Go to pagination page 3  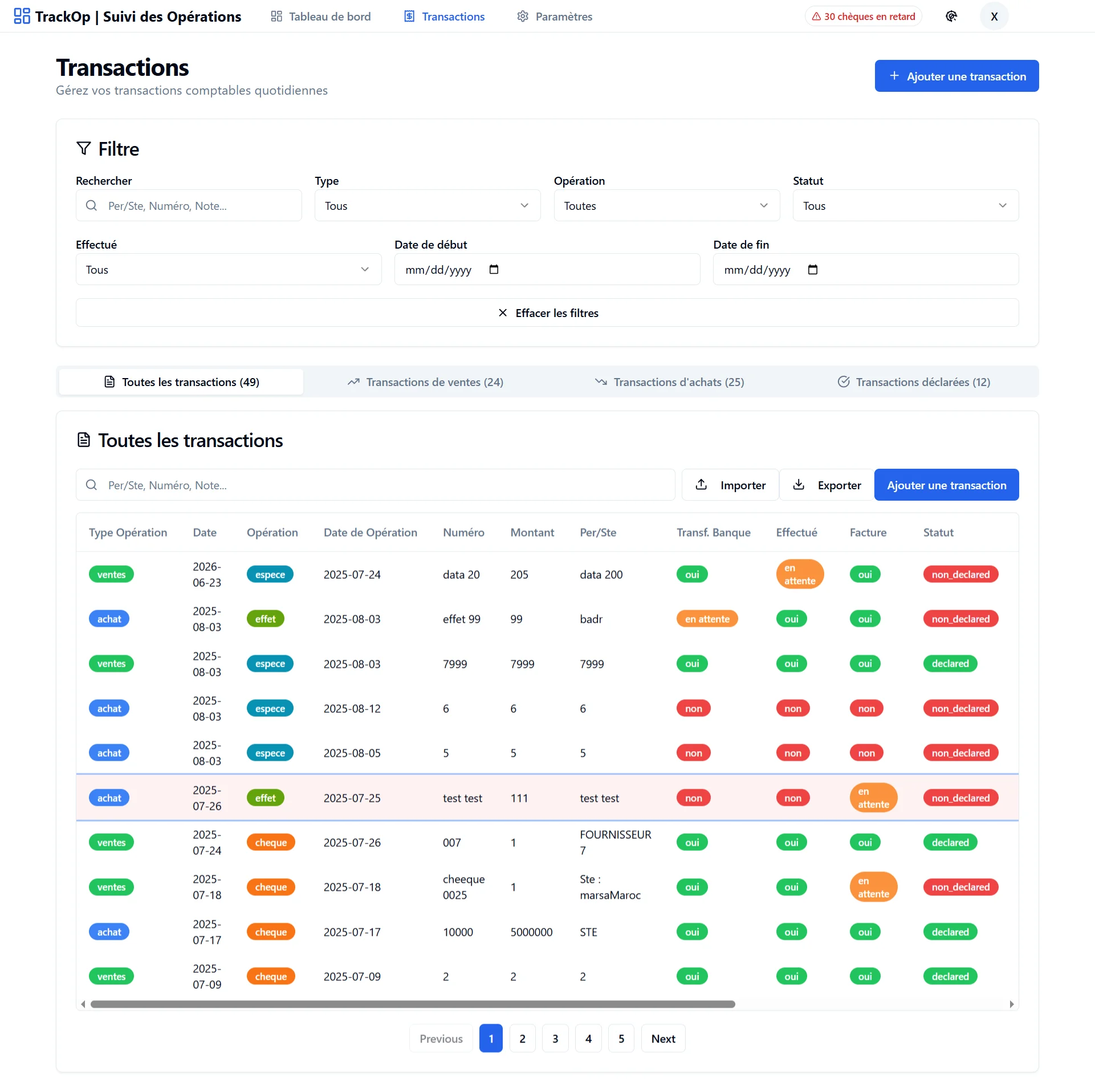(555, 1038)
